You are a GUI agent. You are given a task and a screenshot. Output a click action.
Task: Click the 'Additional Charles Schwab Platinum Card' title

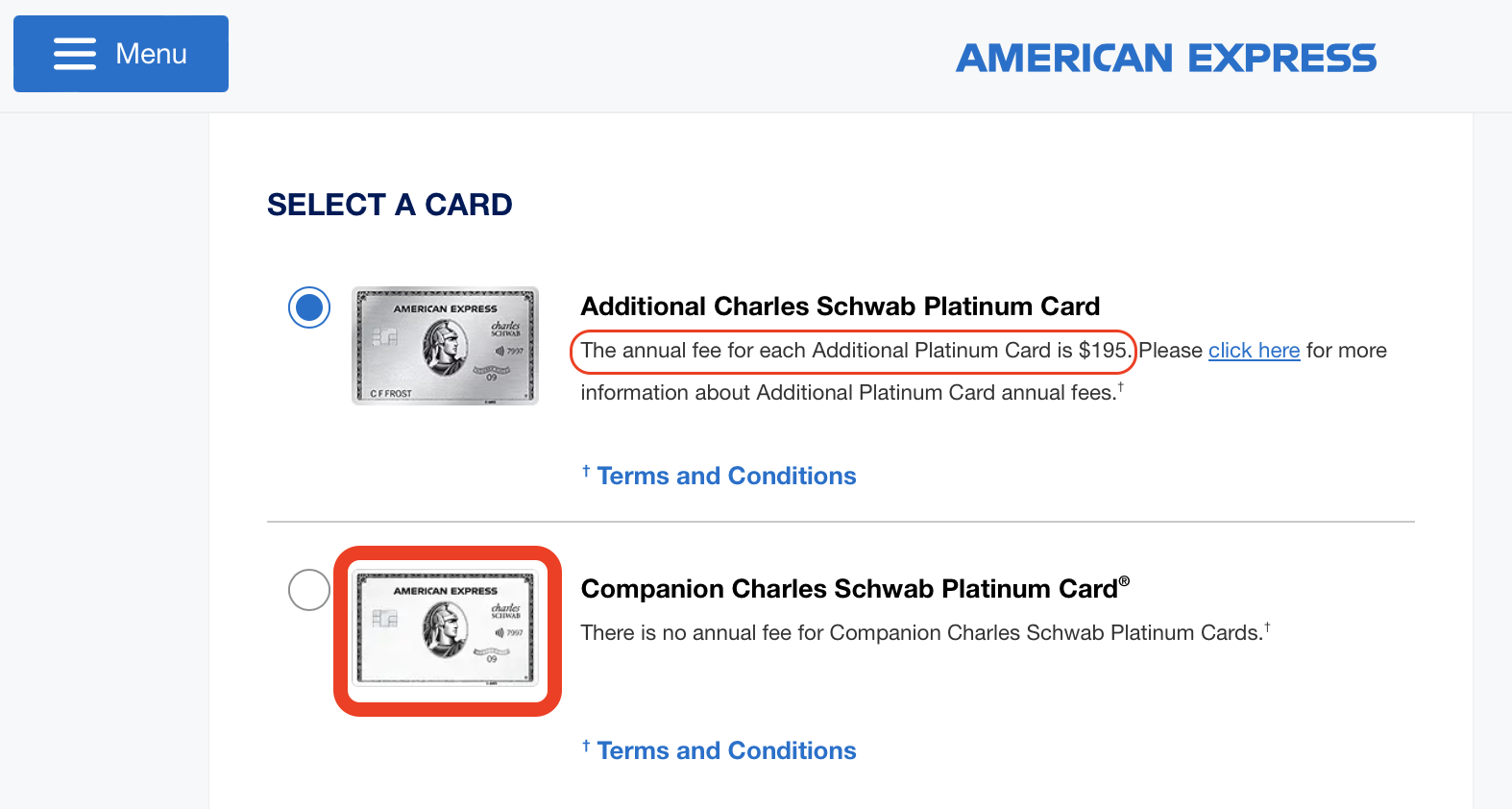coord(841,306)
